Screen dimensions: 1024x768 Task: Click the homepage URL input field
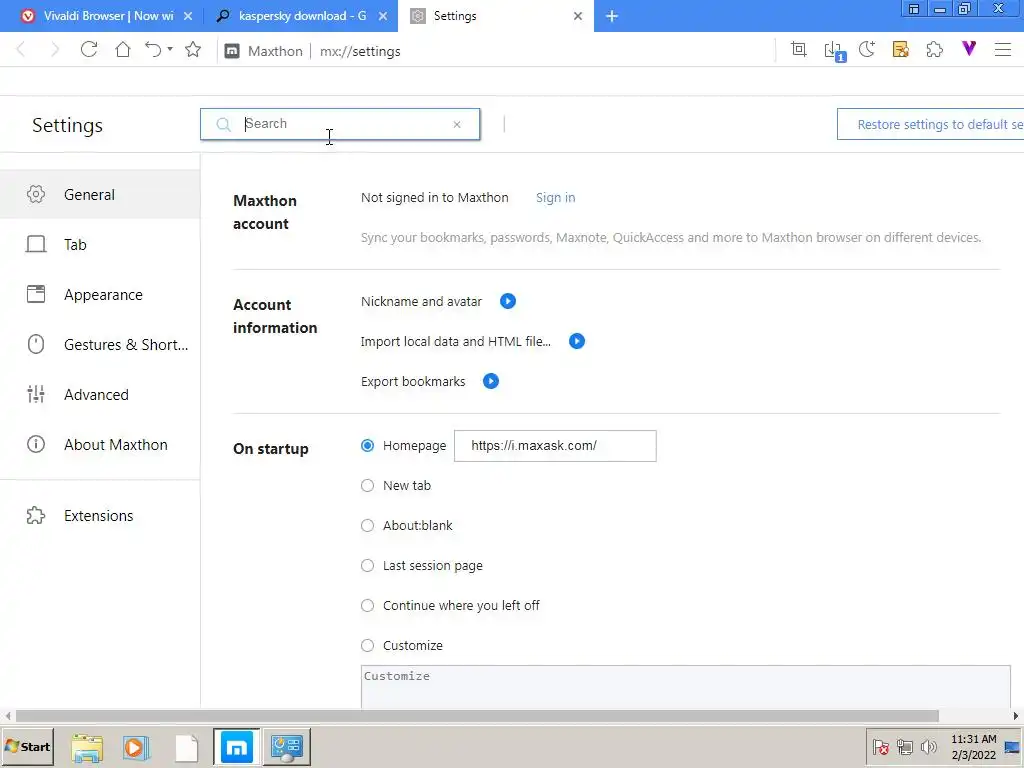pos(555,446)
